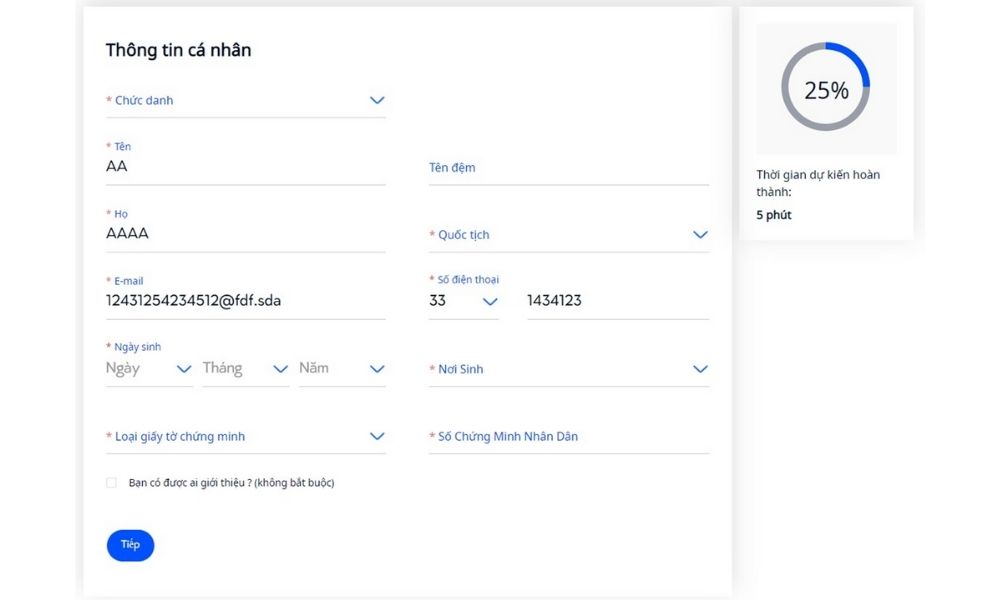Open the Chức danh dropdown

pyautogui.click(x=245, y=101)
